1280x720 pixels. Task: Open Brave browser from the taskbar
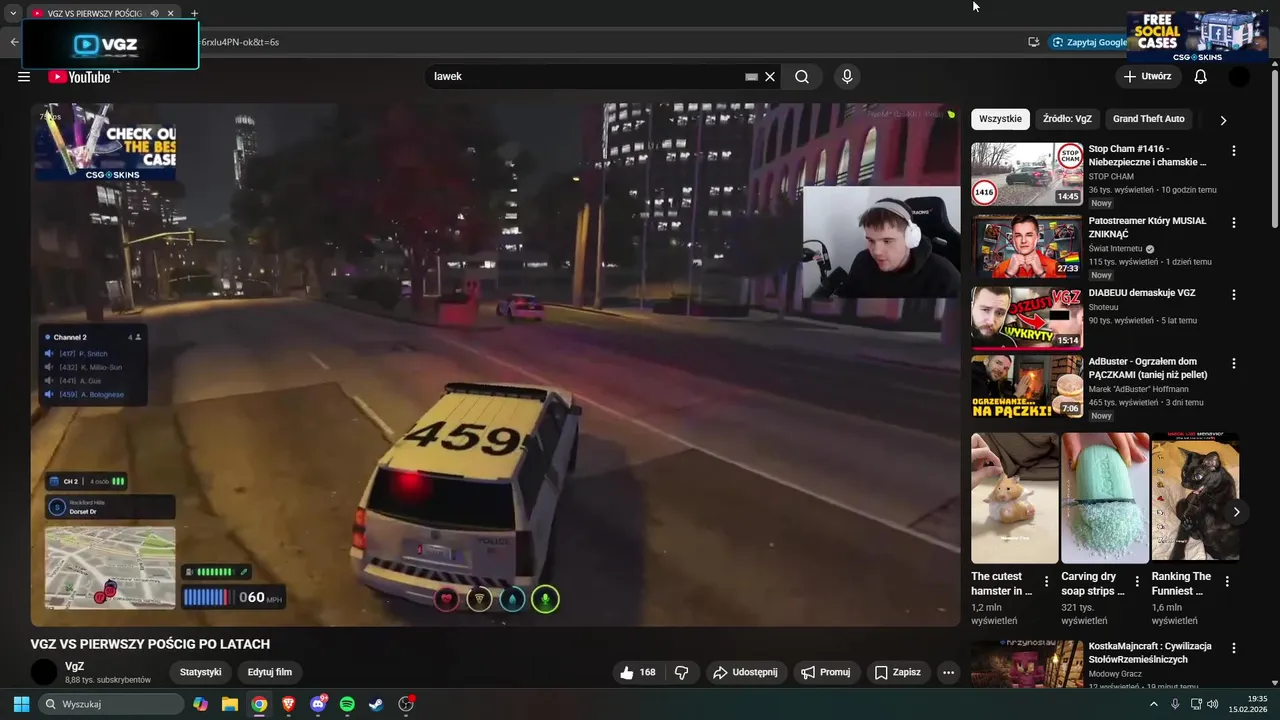pyautogui.click(x=289, y=704)
